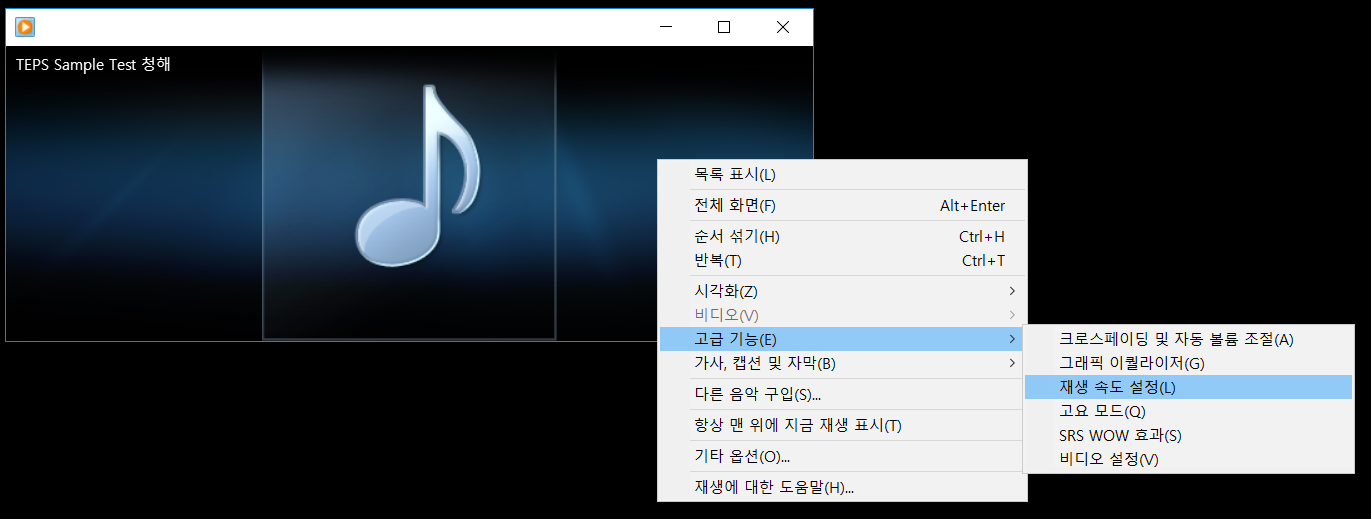Select 목록 표시(L) menu entry
The height and width of the screenshot is (519, 1371).
point(842,175)
